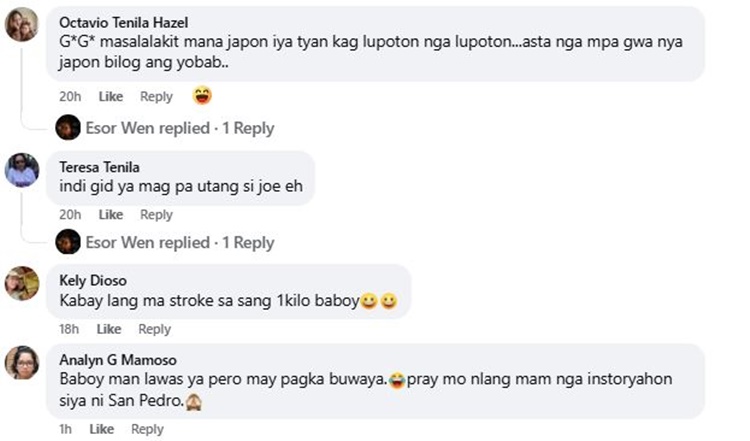Click the 18h timestamp on Kely's comment

(68, 329)
